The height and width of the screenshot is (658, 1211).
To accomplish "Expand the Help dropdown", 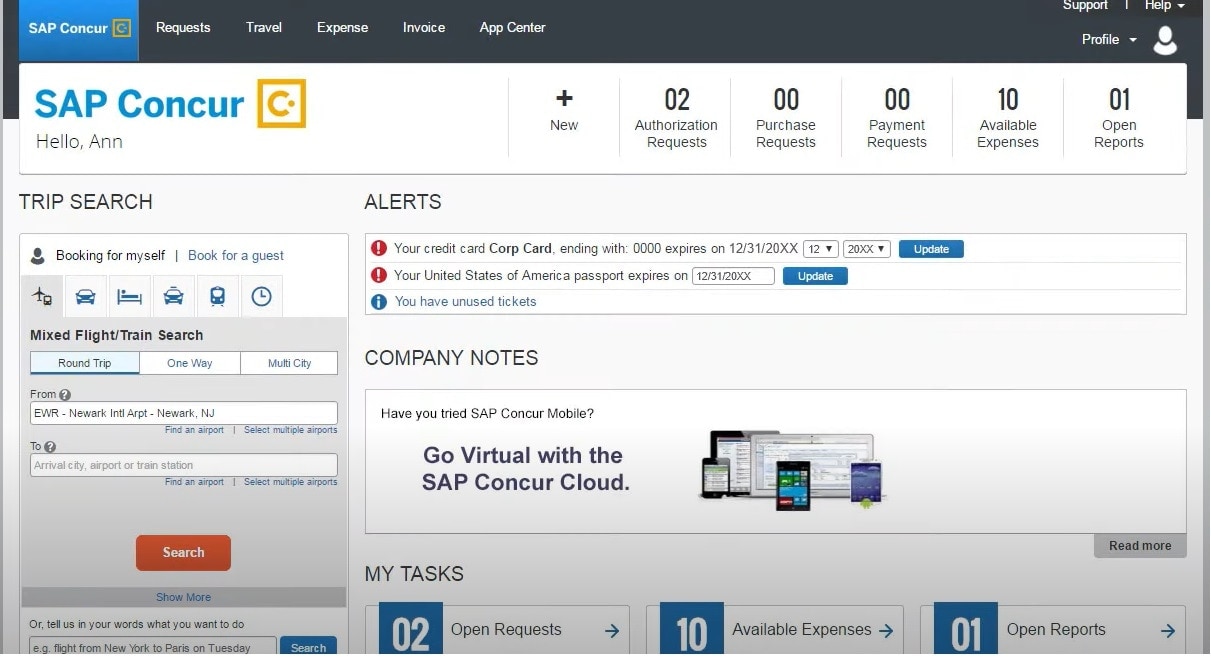I will 1165,6.
